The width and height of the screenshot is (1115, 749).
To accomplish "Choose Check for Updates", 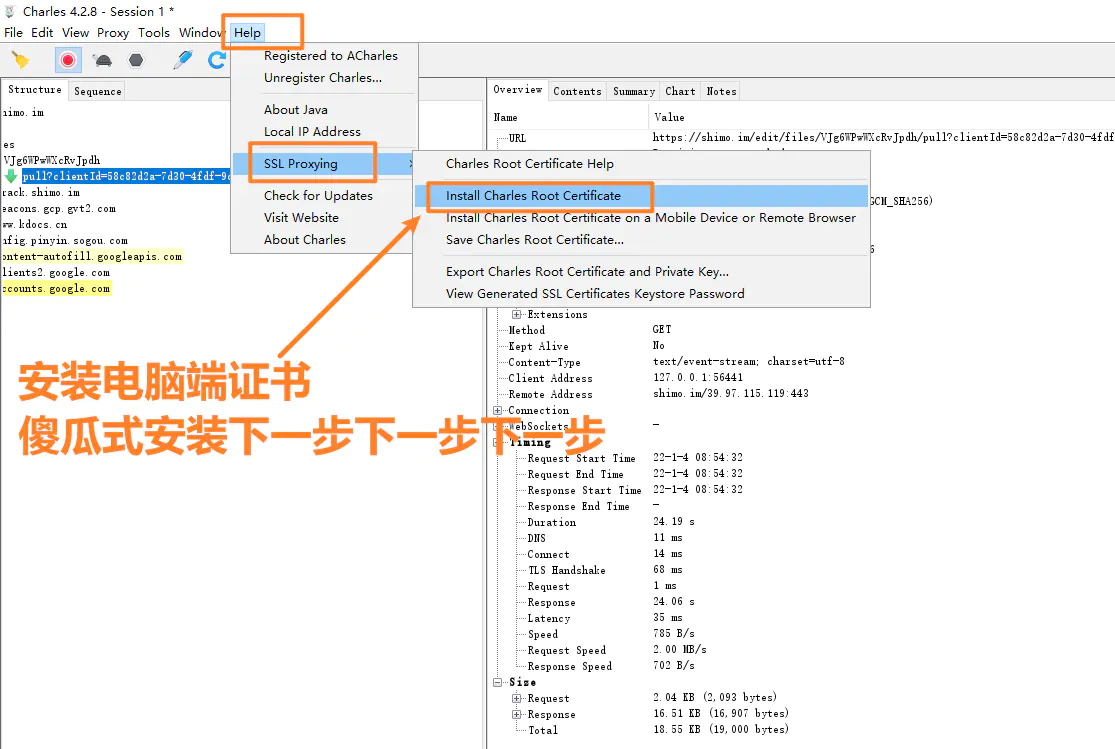I will coord(318,196).
